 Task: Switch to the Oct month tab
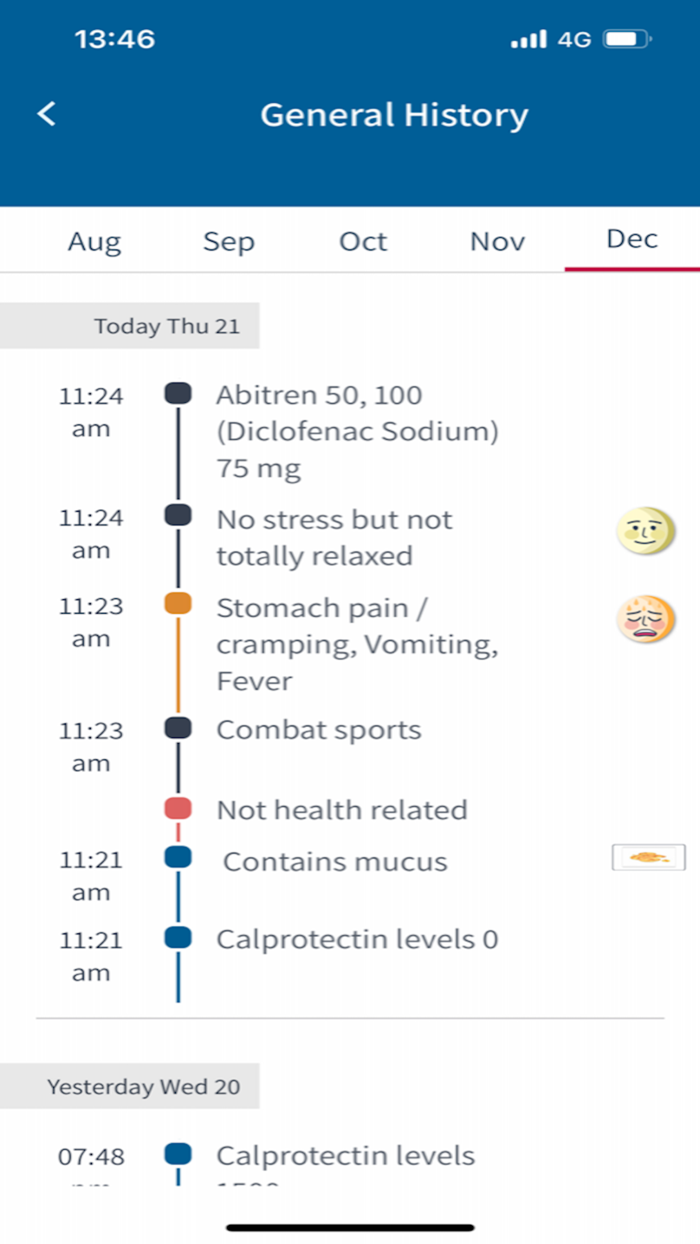coord(362,241)
